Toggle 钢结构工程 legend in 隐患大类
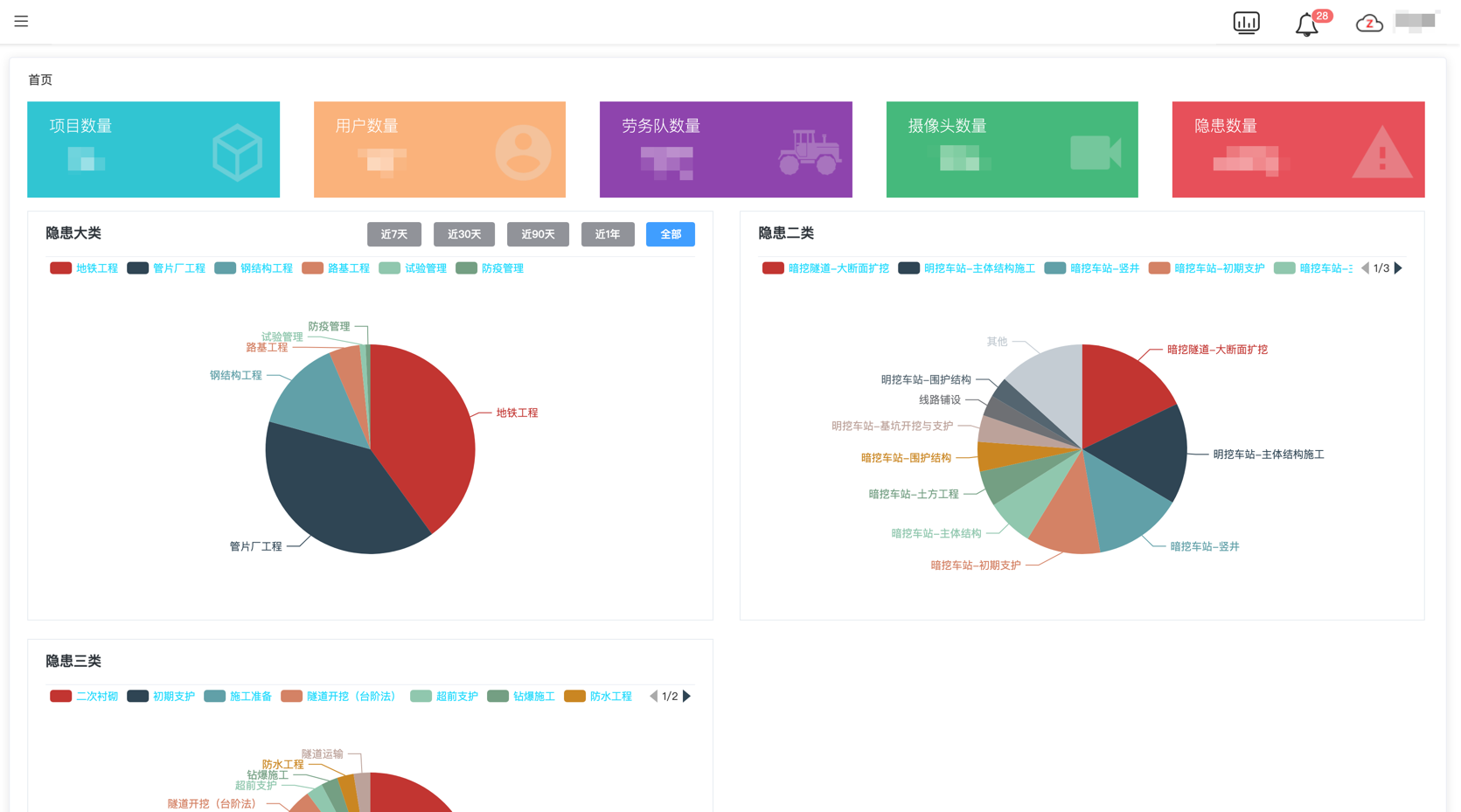 coord(254,268)
